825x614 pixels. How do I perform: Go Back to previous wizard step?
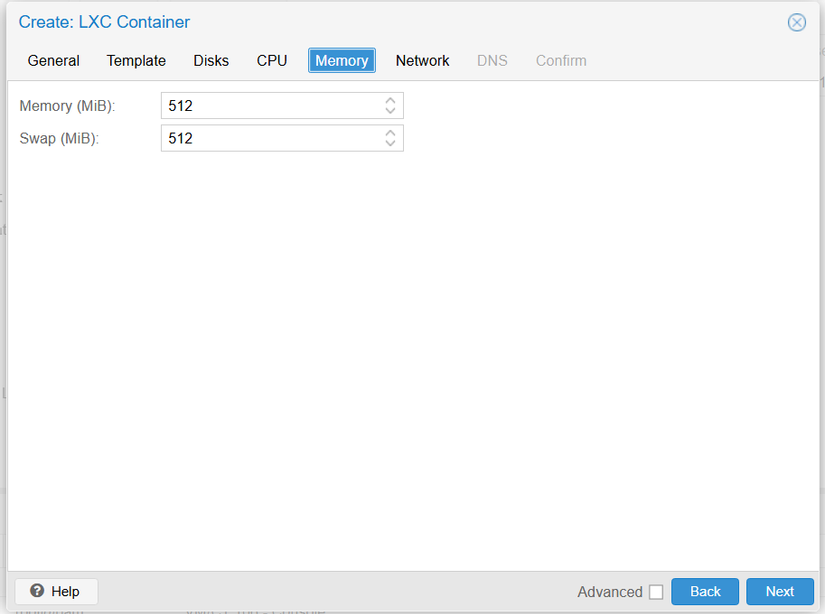click(x=705, y=591)
